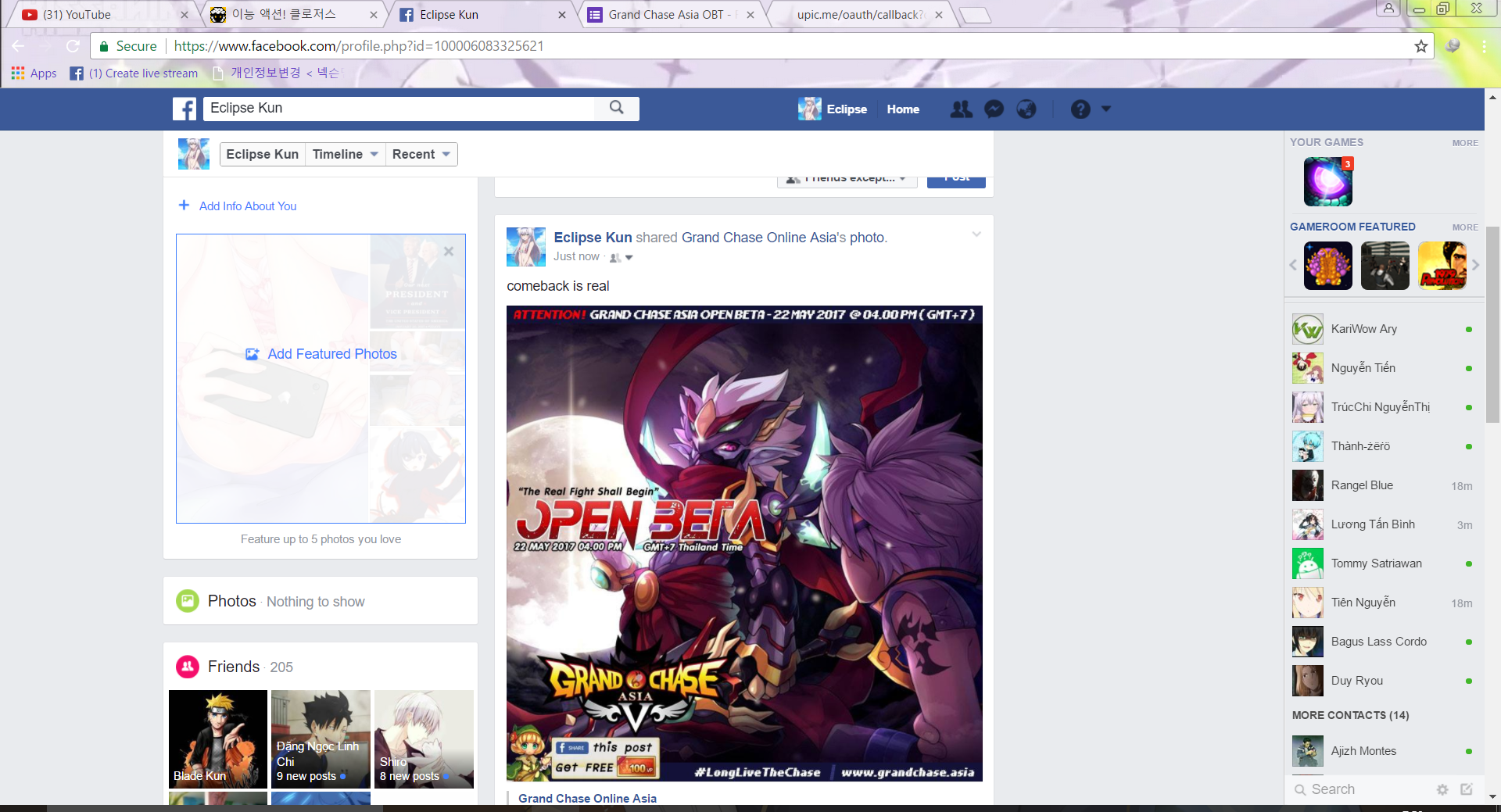Image resolution: width=1501 pixels, height=812 pixels.
Task: Click Add Info About You link
Action: (248, 206)
